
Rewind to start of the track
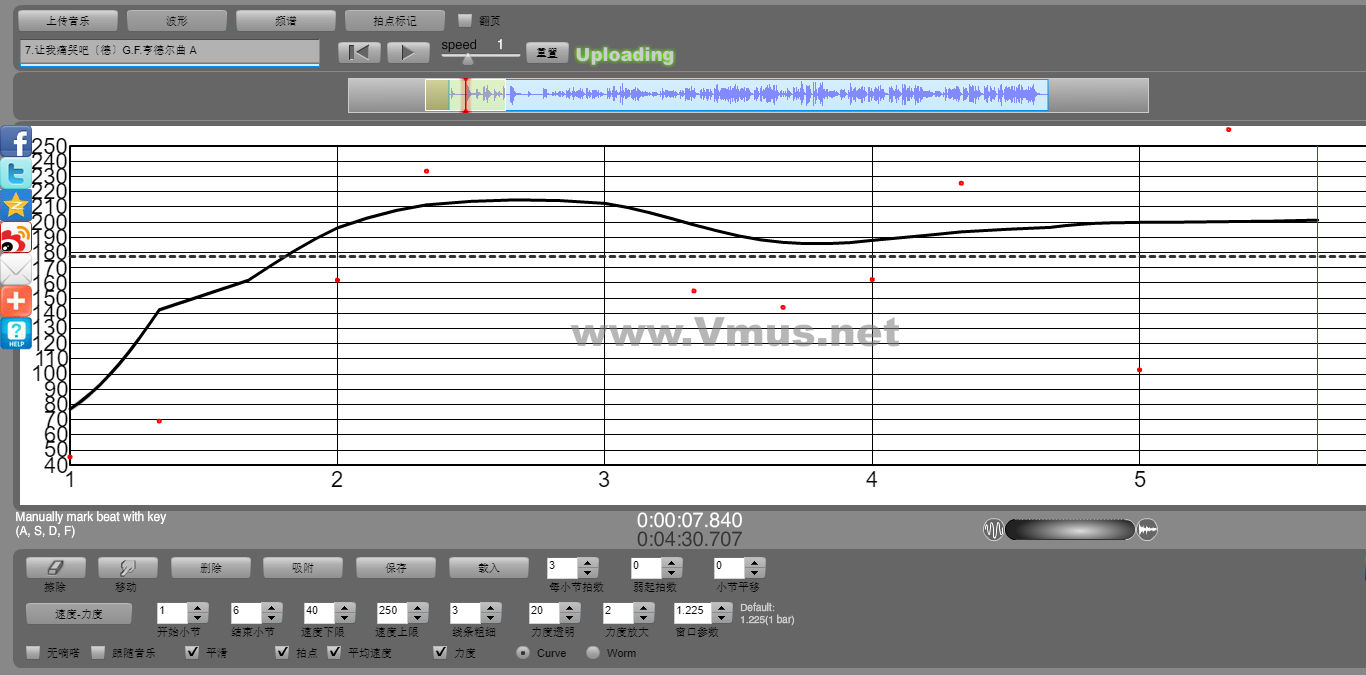(358, 53)
